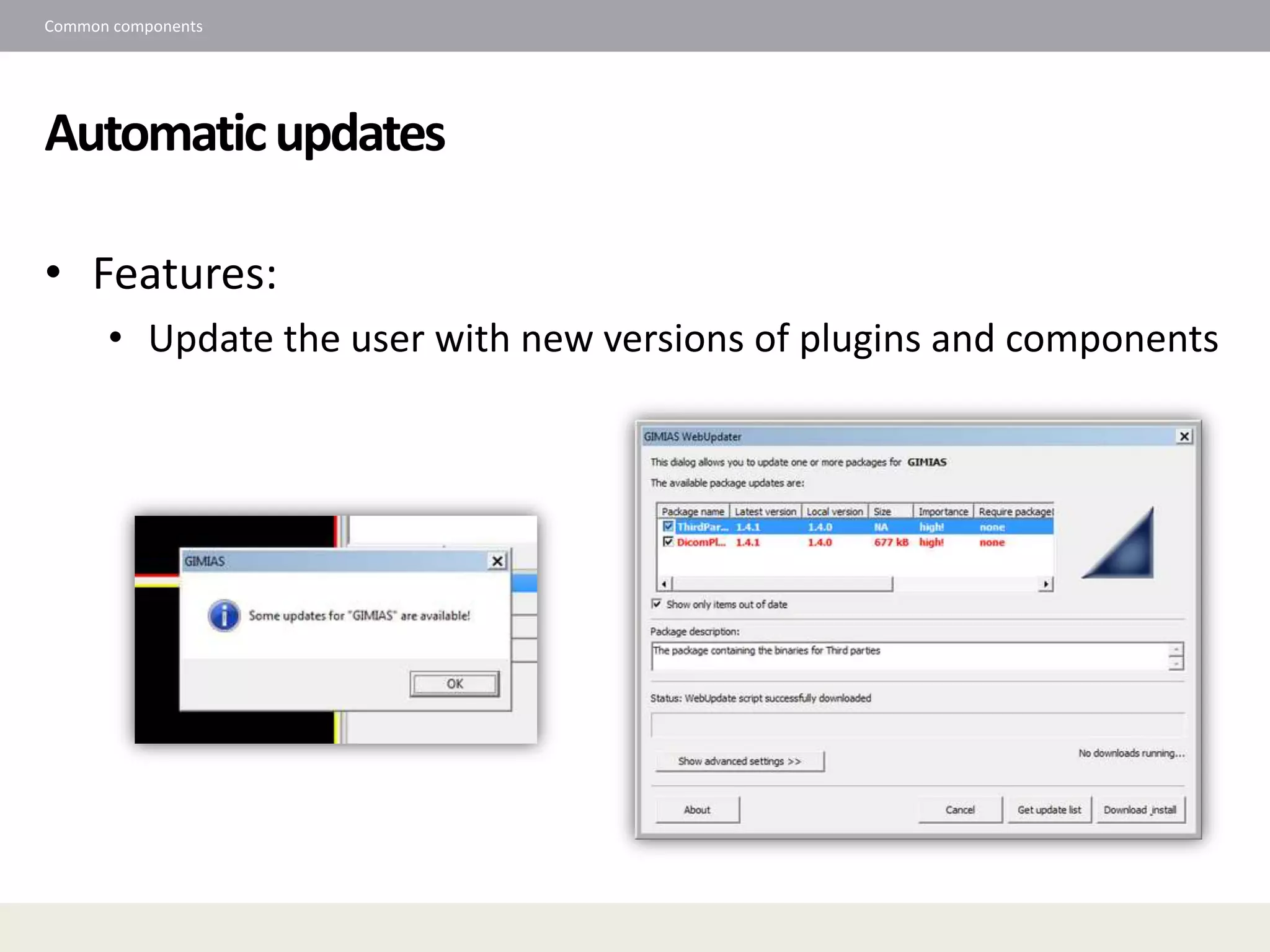Sort by Importance column header

(x=943, y=511)
